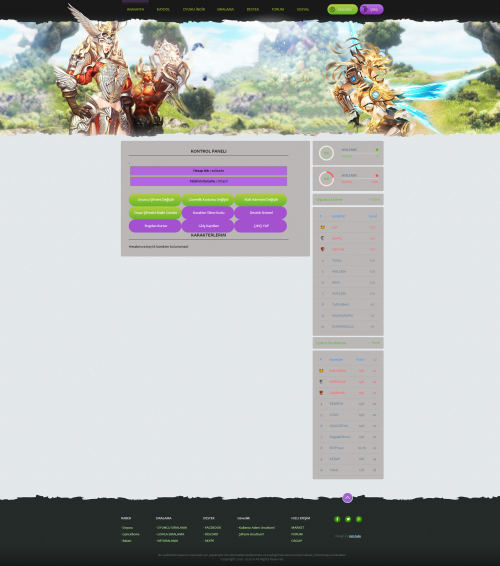The height and width of the screenshot is (566, 500).
Task: Open the SIRALAMA menu item
Action: pyautogui.click(x=225, y=9)
